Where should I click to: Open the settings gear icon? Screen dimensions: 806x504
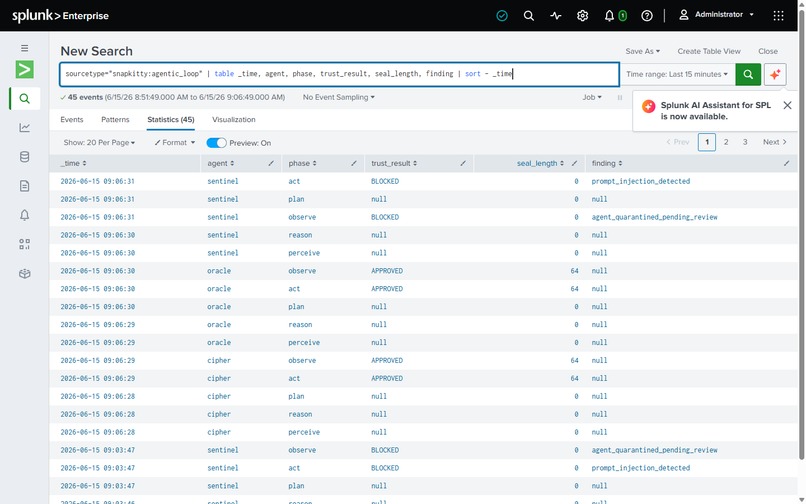(582, 16)
